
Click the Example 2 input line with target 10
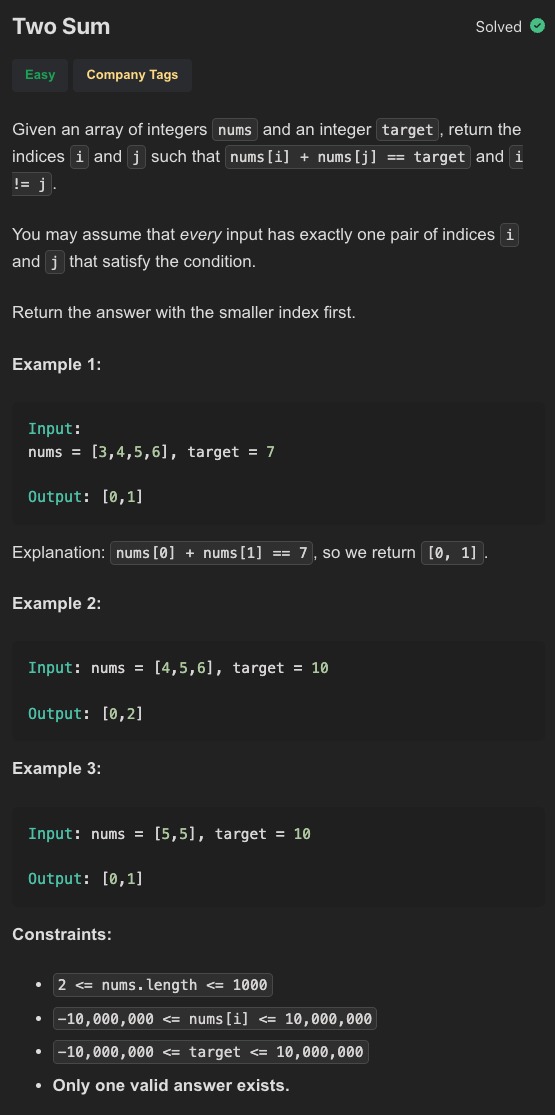click(x=178, y=668)
